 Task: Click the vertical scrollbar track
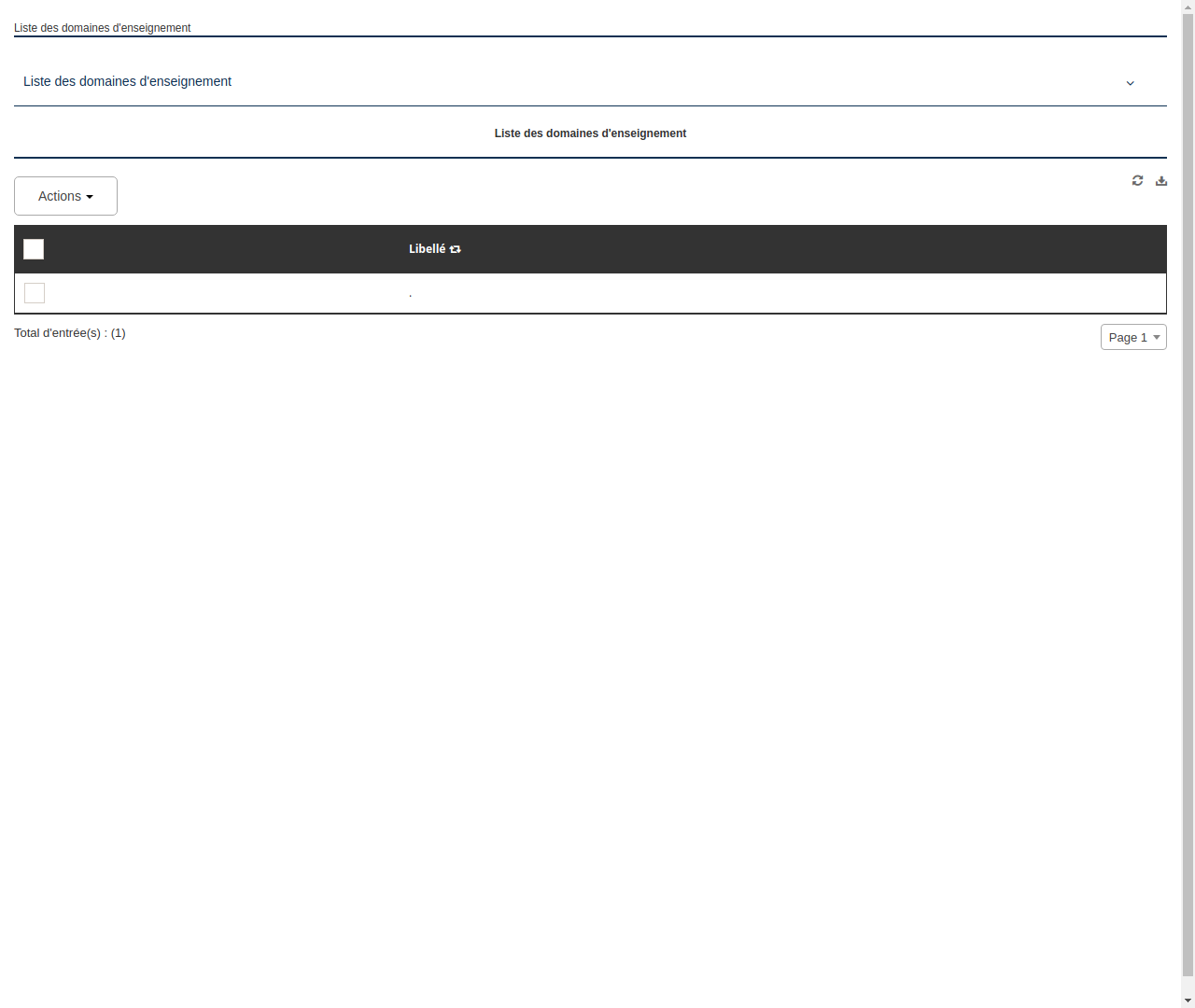tap(1188, 504)
